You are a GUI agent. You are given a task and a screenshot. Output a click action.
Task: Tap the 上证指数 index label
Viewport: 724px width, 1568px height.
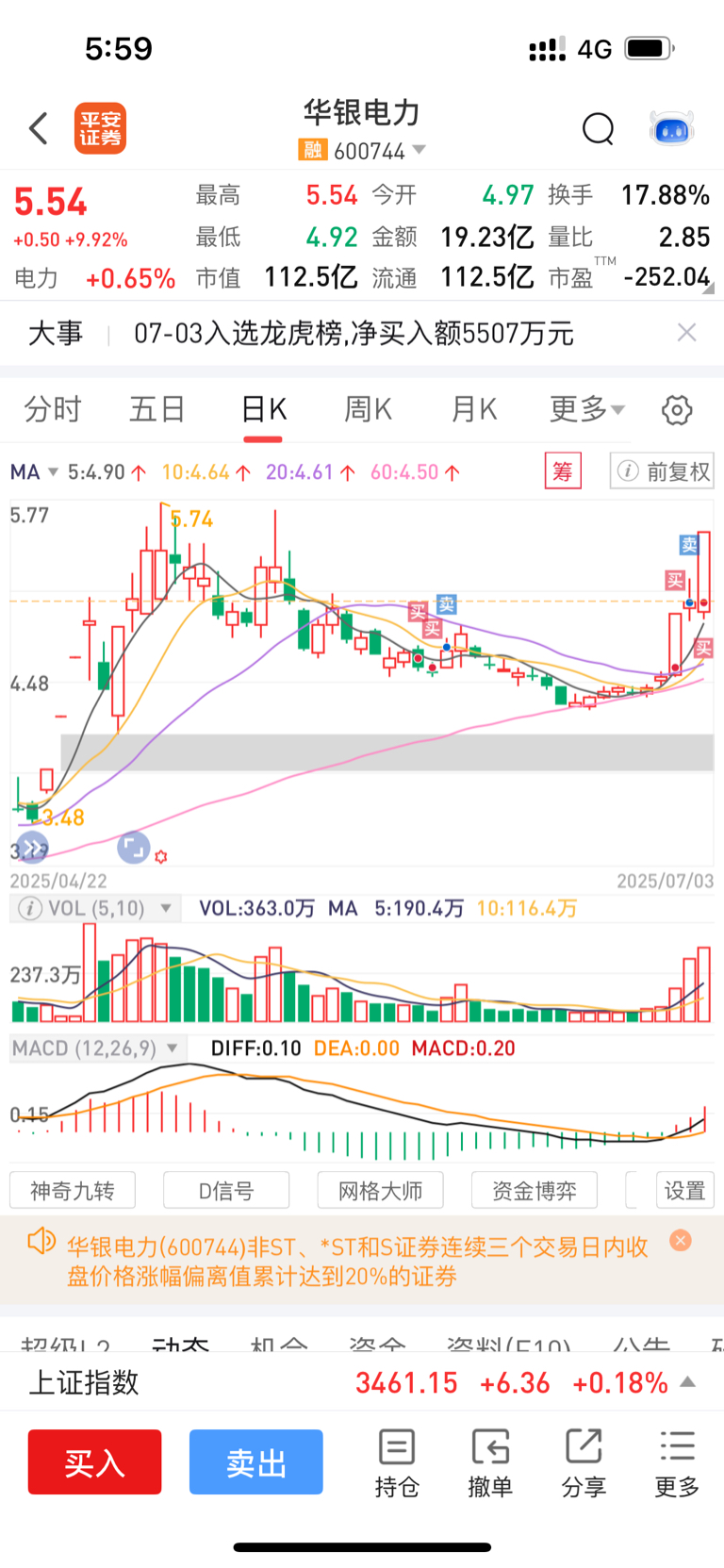pos(84,1382)
